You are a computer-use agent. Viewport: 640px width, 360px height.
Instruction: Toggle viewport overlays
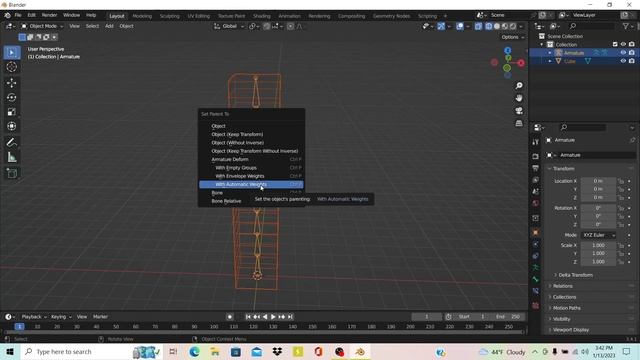[460, 26]
